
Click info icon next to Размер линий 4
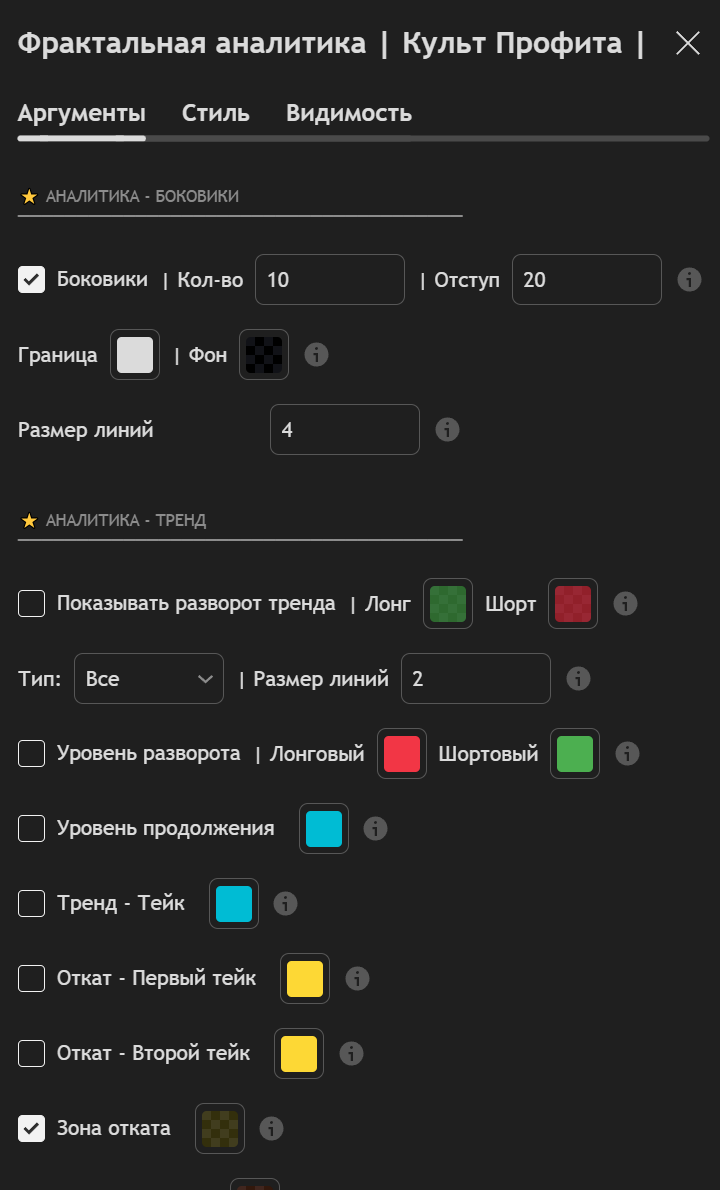pos(448,430)
